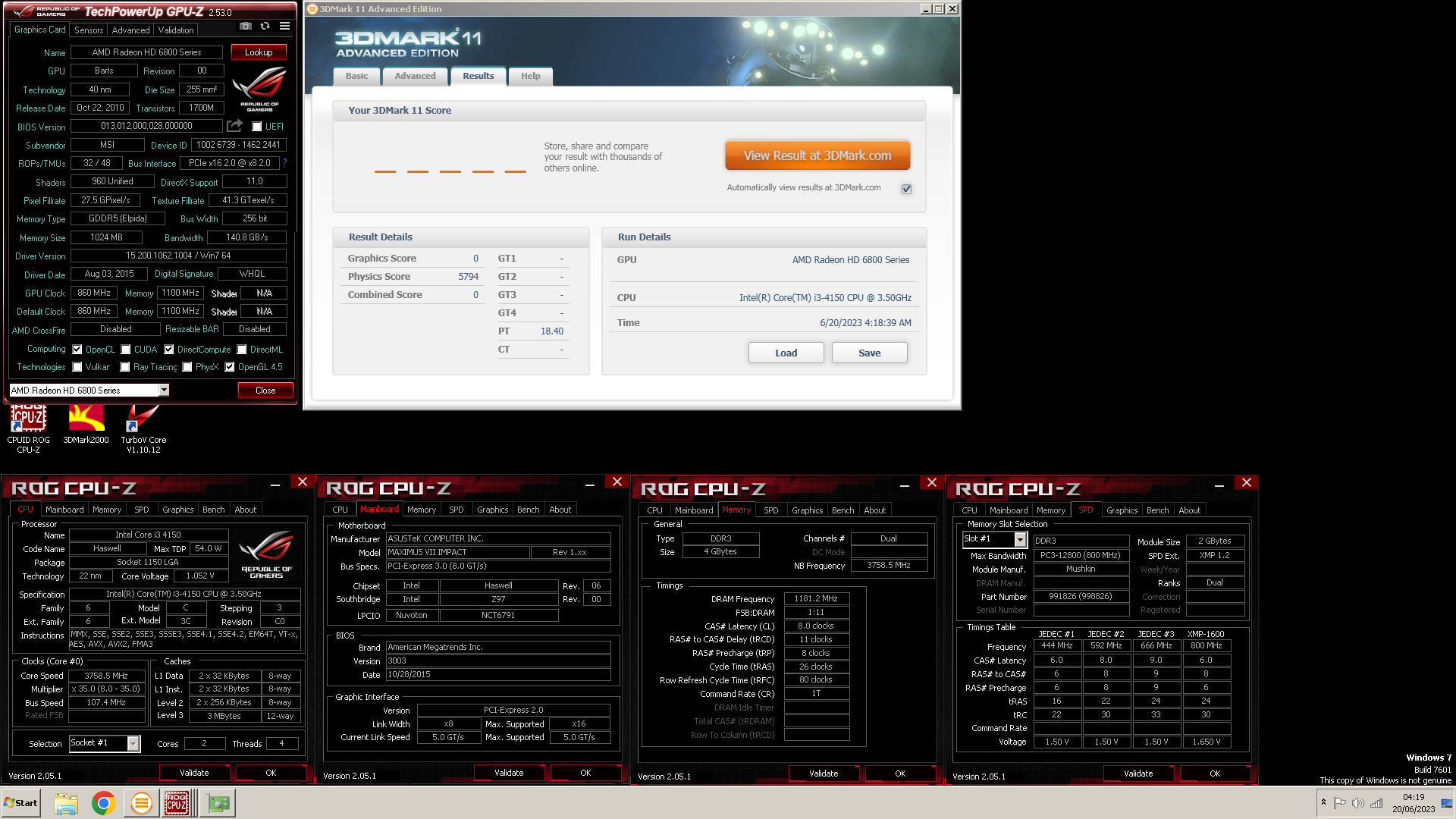
Task: Open the volume speaker tray icon
Action: [x=1357, y=803]
